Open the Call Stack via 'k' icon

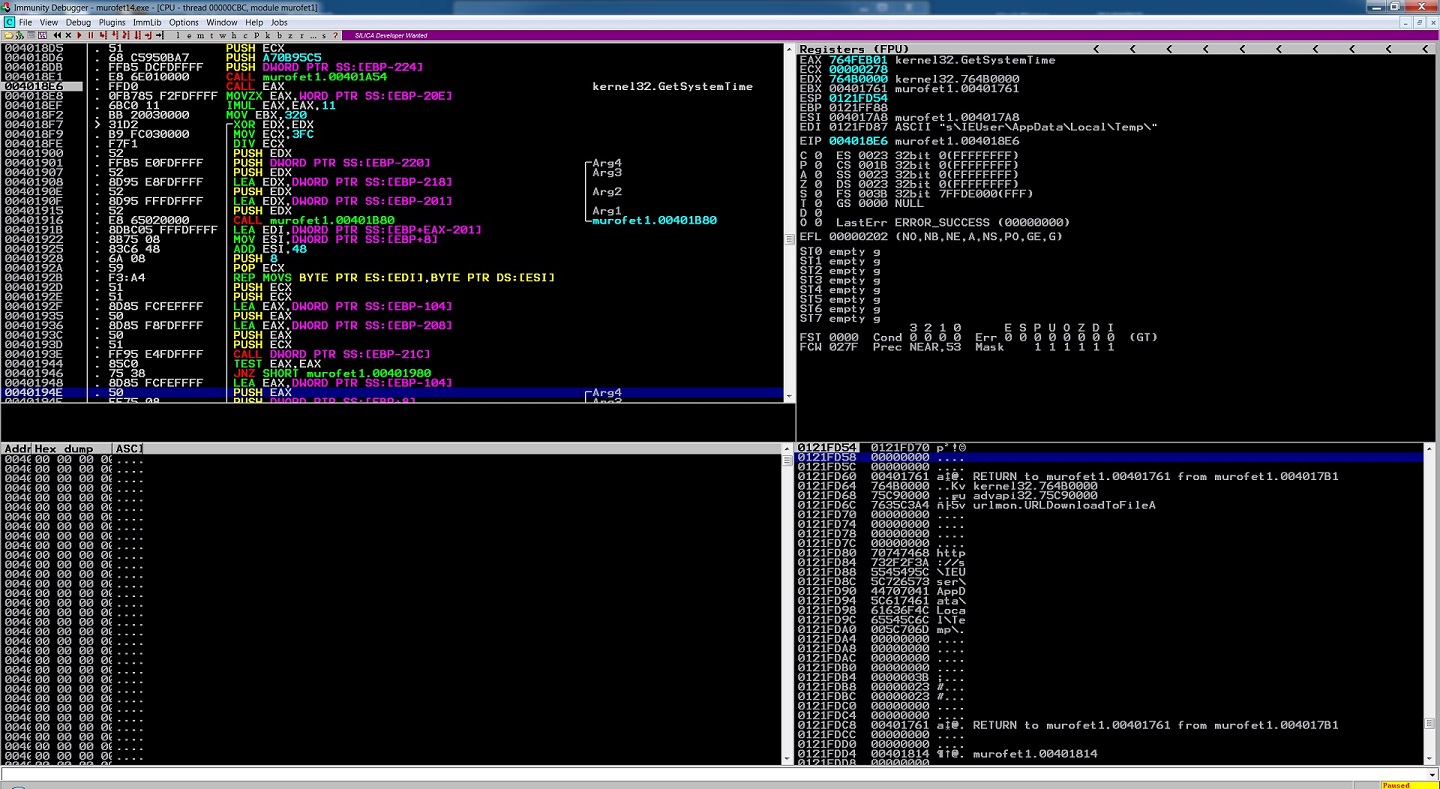pyautogui.click(x=268, y=35)
